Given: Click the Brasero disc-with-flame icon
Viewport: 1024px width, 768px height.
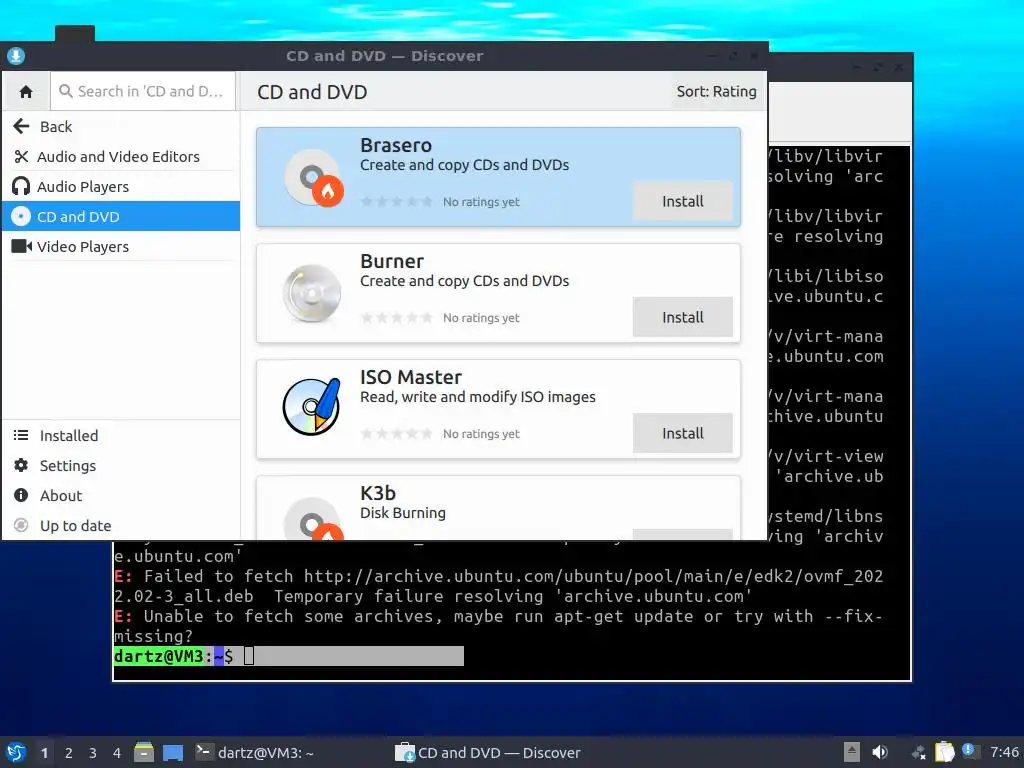Looking at the screenshot, I should tap(313, 178).
